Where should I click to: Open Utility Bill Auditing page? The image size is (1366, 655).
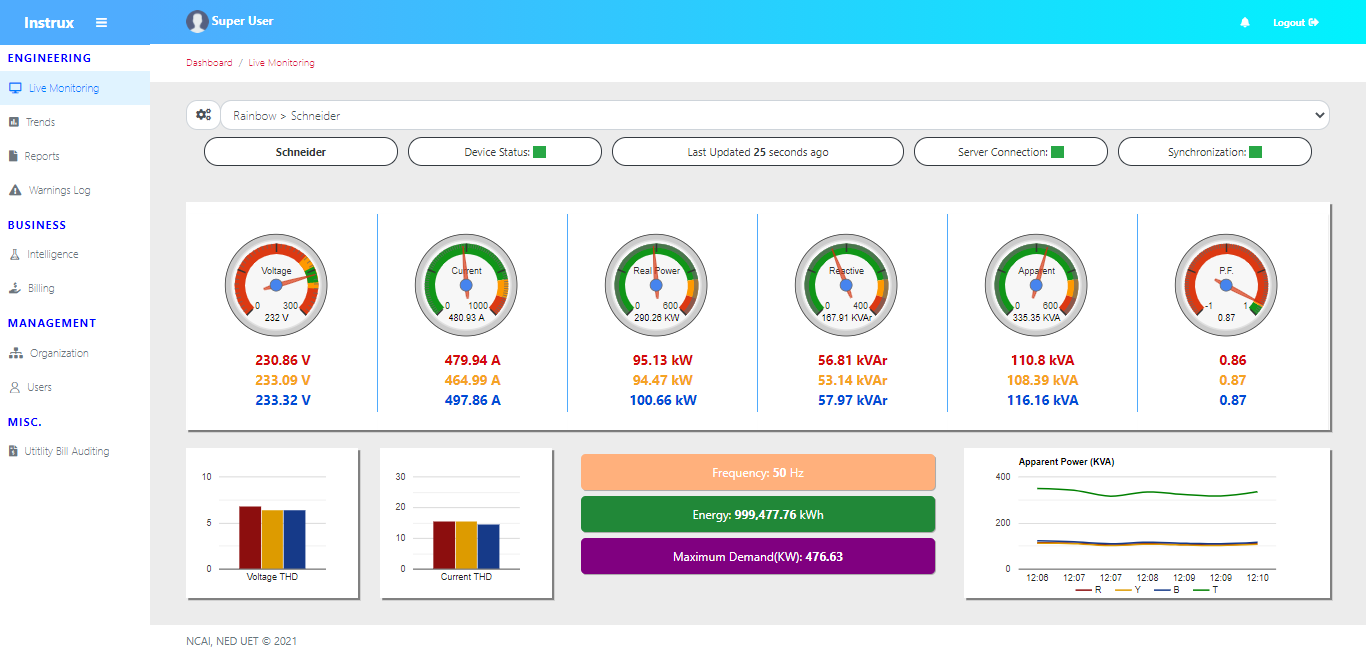pos(67,451)
